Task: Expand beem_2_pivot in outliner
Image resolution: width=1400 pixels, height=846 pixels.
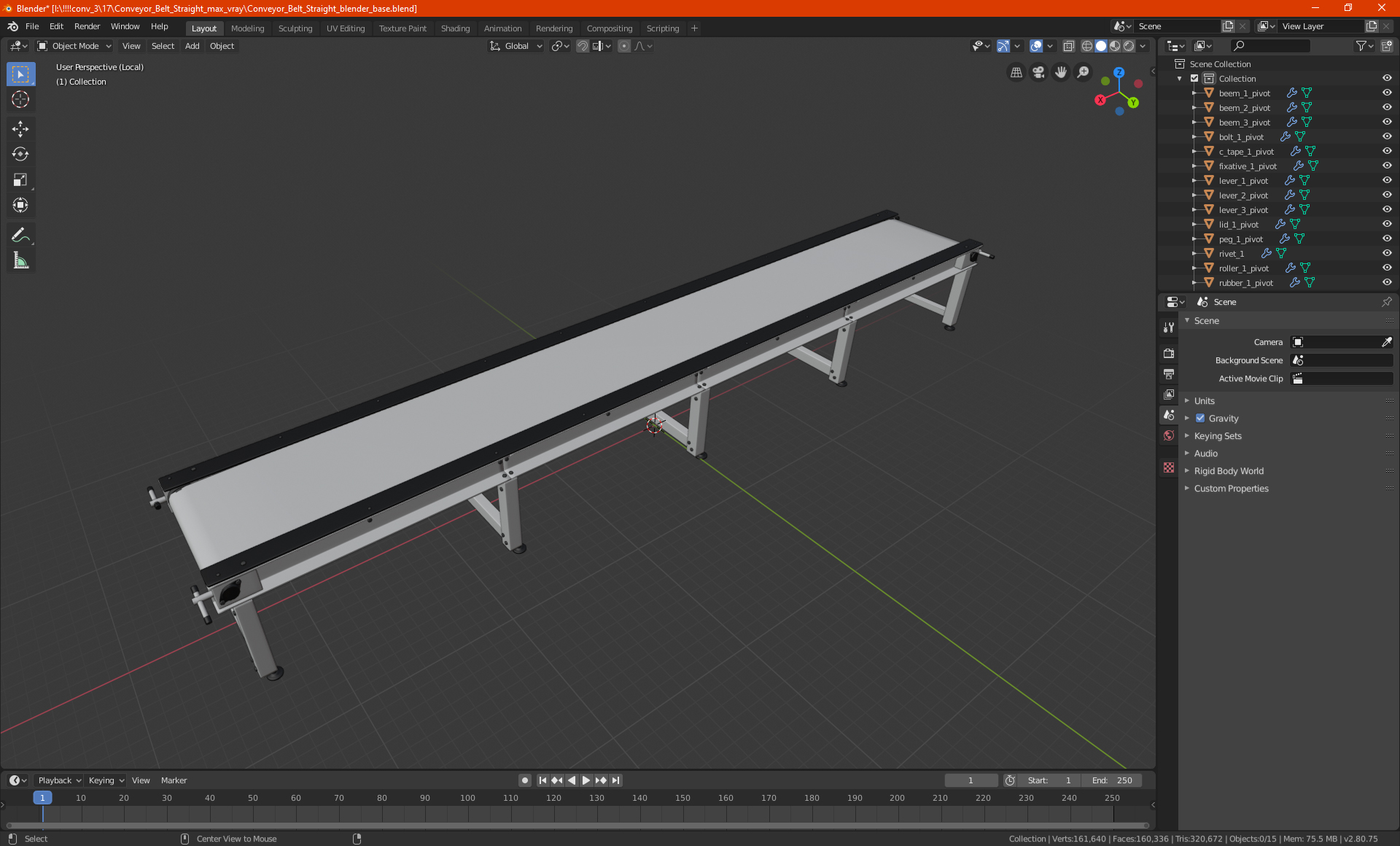Action: [x=1194, y=108]
